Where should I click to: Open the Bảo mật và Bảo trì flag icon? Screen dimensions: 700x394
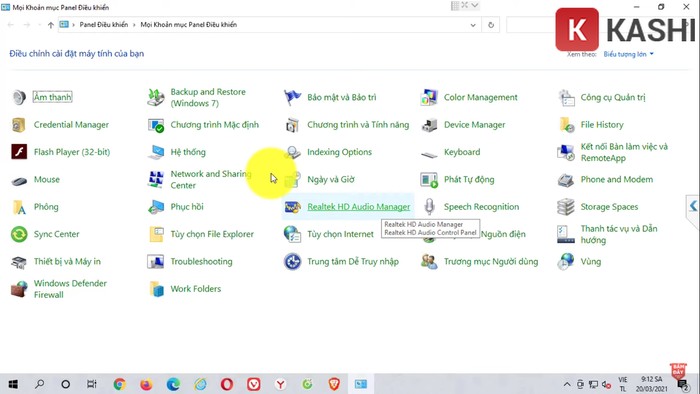point(292,97)
